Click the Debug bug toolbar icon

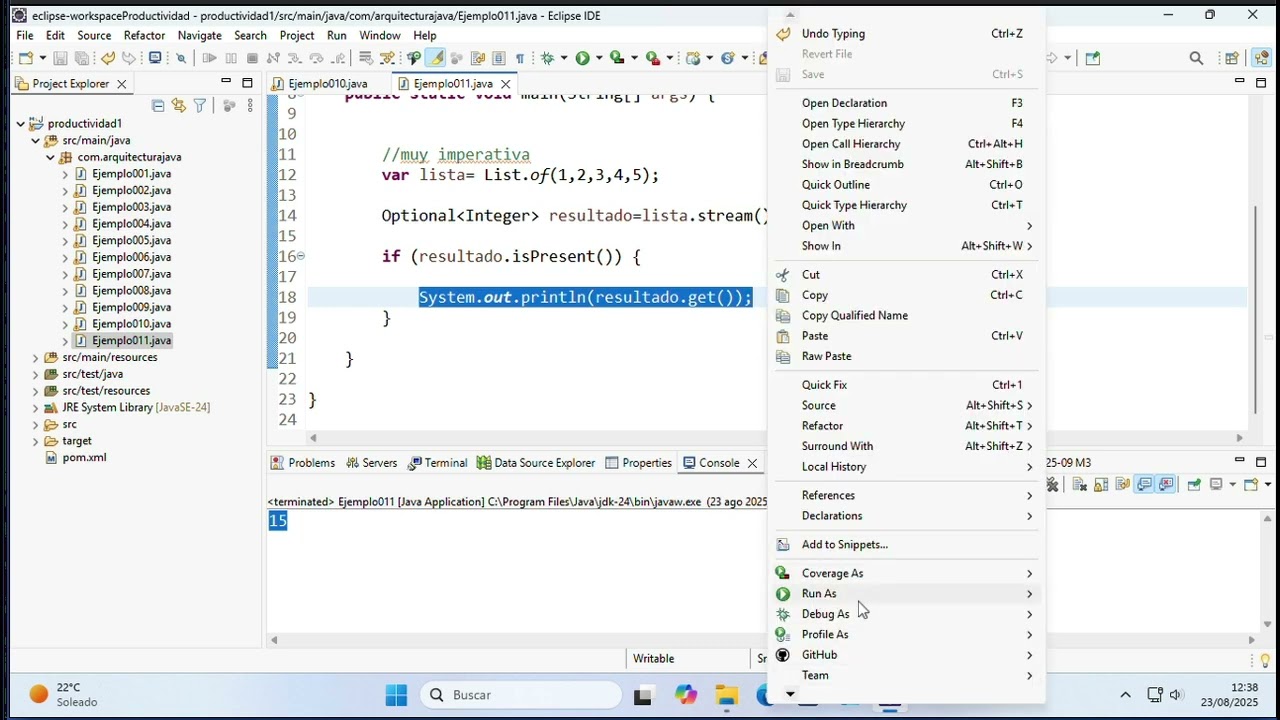[547, 58]
